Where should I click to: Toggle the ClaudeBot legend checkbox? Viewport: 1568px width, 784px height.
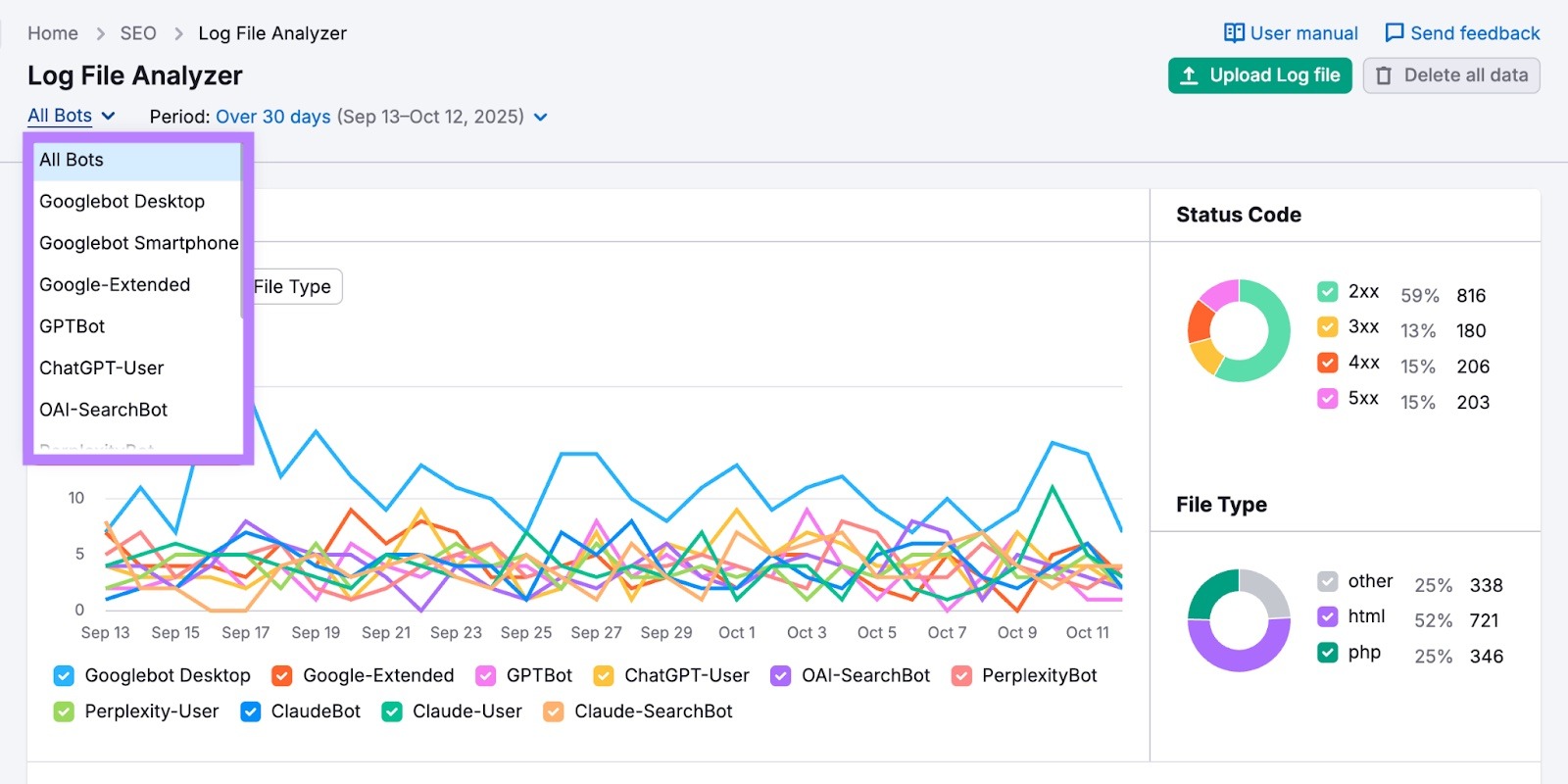251,711
